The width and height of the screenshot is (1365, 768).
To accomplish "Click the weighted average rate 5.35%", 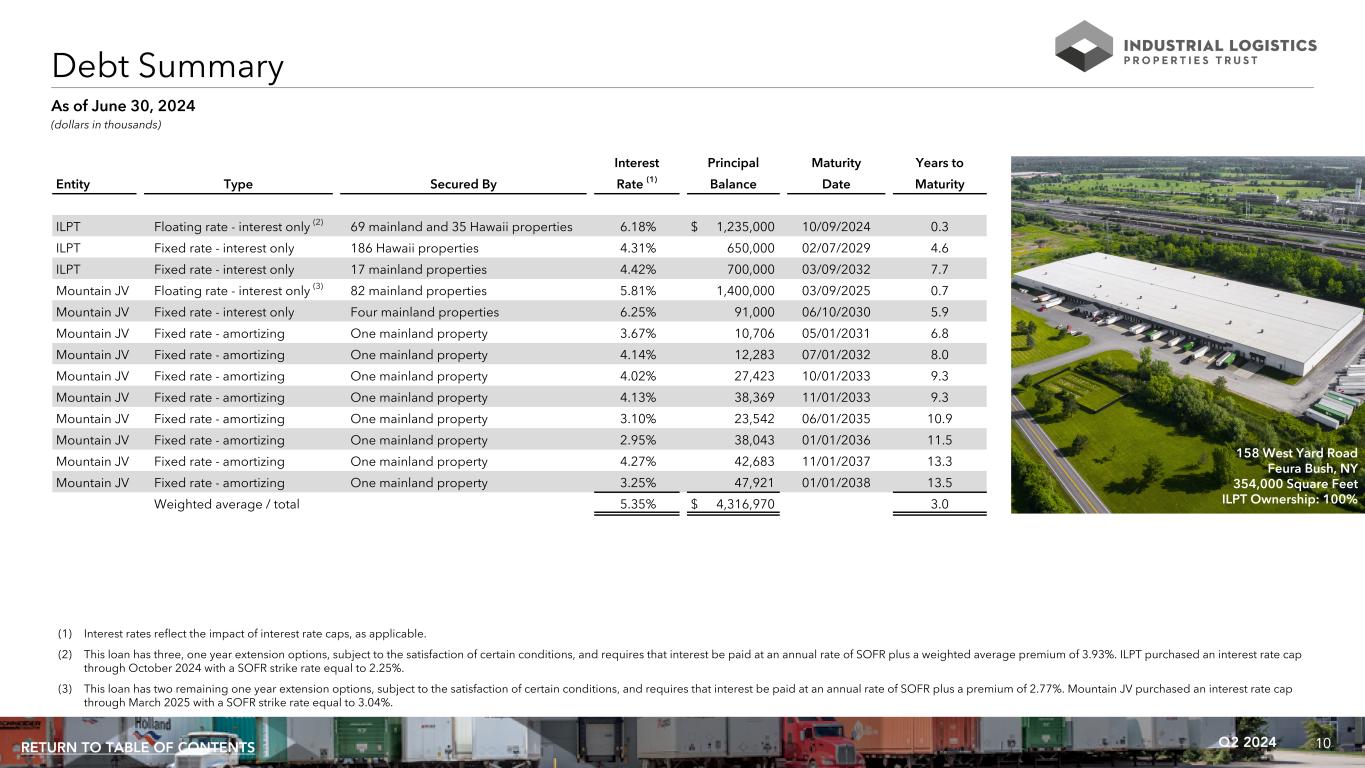I will [637, 504].
